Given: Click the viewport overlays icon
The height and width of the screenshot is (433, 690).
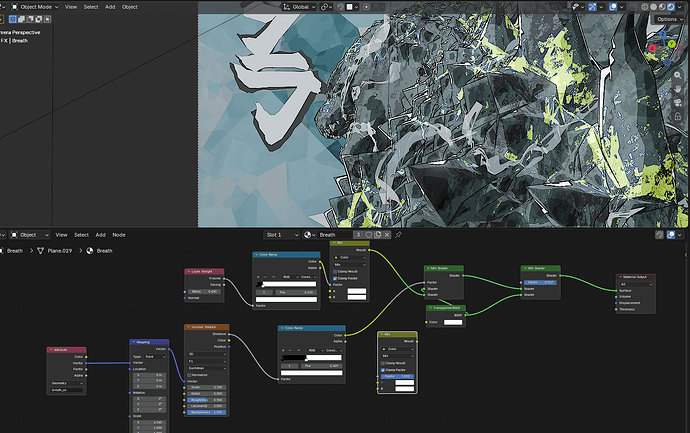Looking at the screenshot, I should pos(613,7).
